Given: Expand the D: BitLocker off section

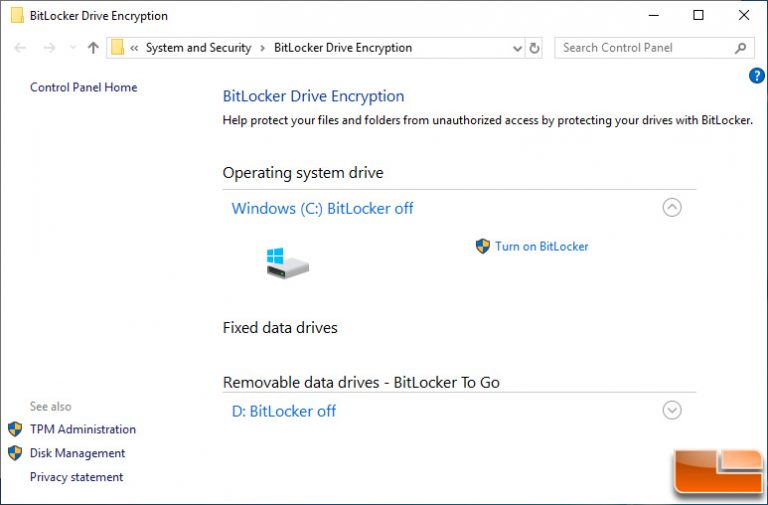Looking at the screenshot, I should coord(672,410).
